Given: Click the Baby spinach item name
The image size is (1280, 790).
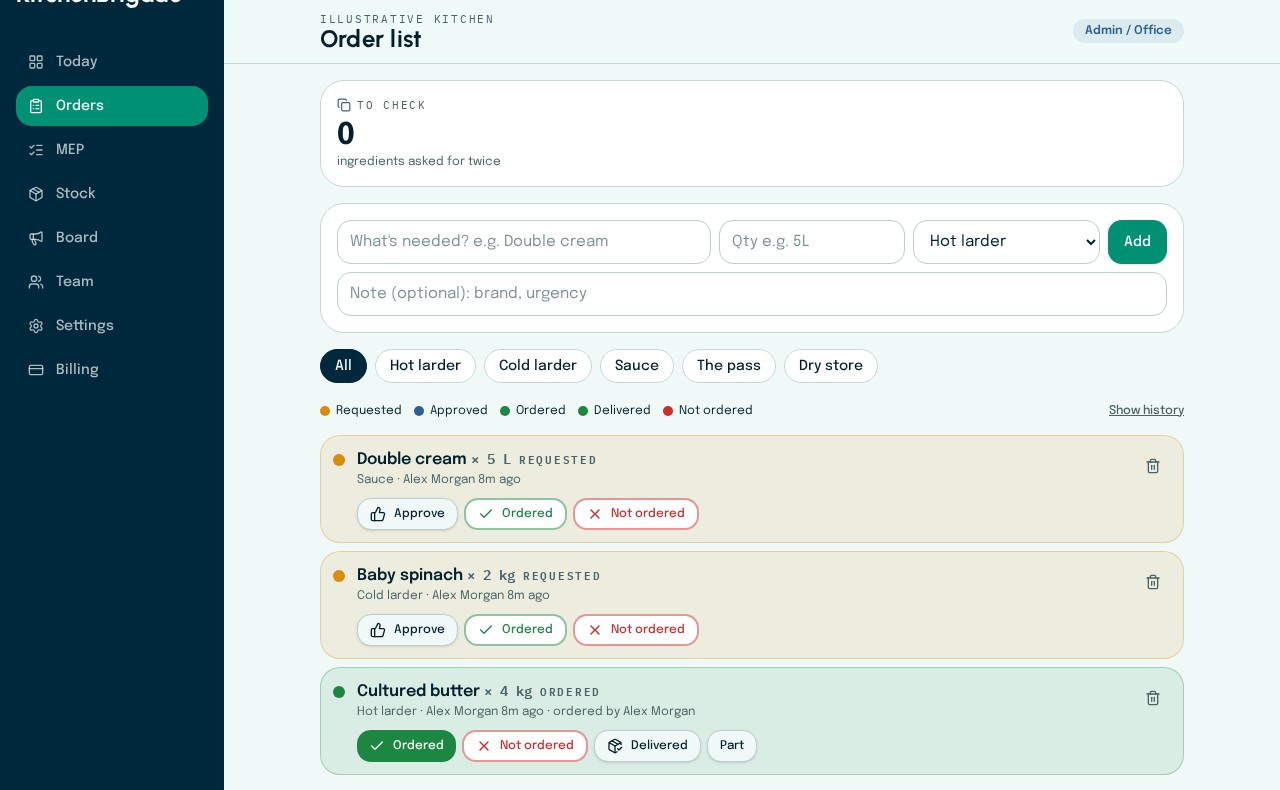Looking at the screenshot, I should (410, 575).
